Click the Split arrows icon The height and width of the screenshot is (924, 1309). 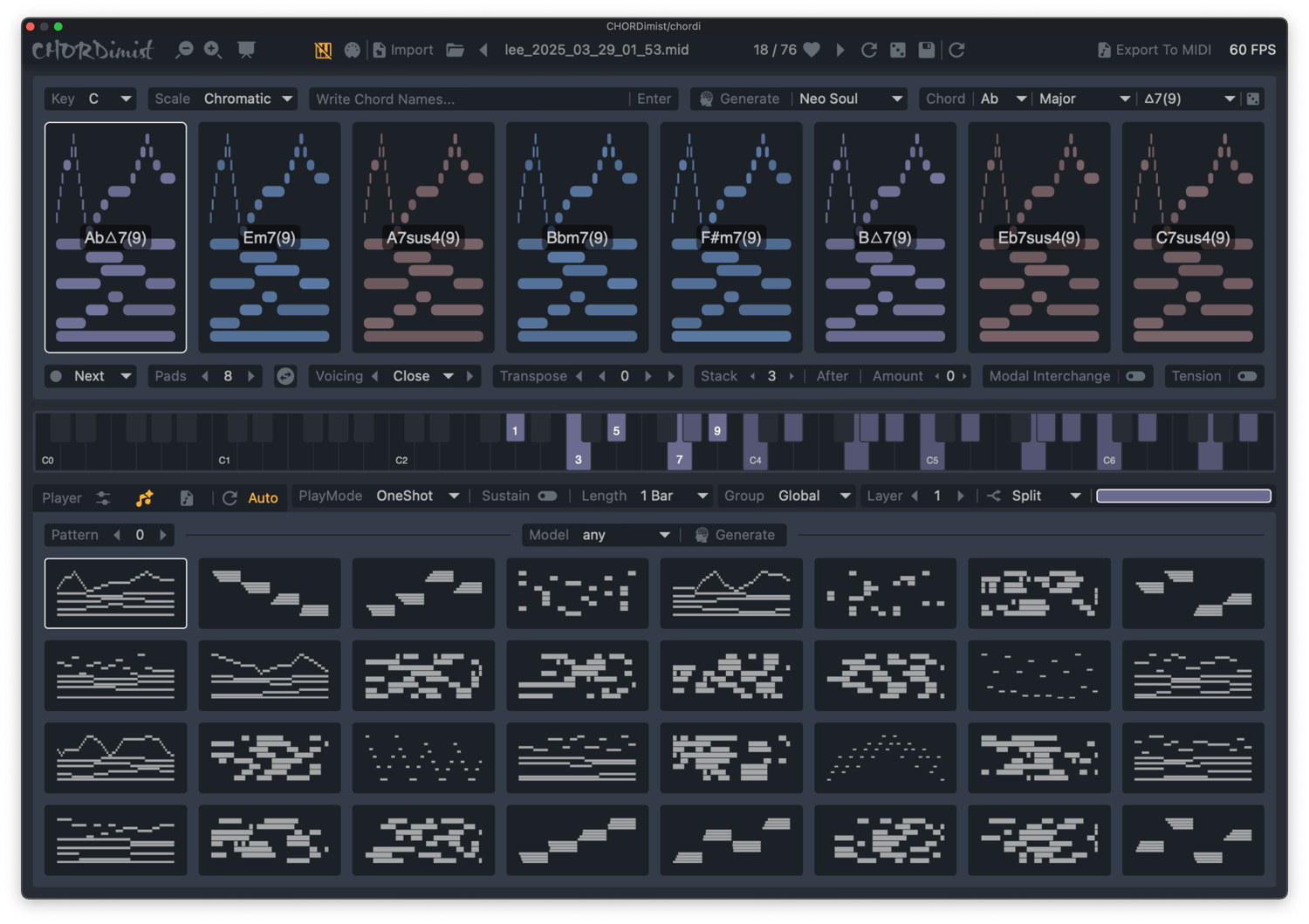[x=993, y=496]
